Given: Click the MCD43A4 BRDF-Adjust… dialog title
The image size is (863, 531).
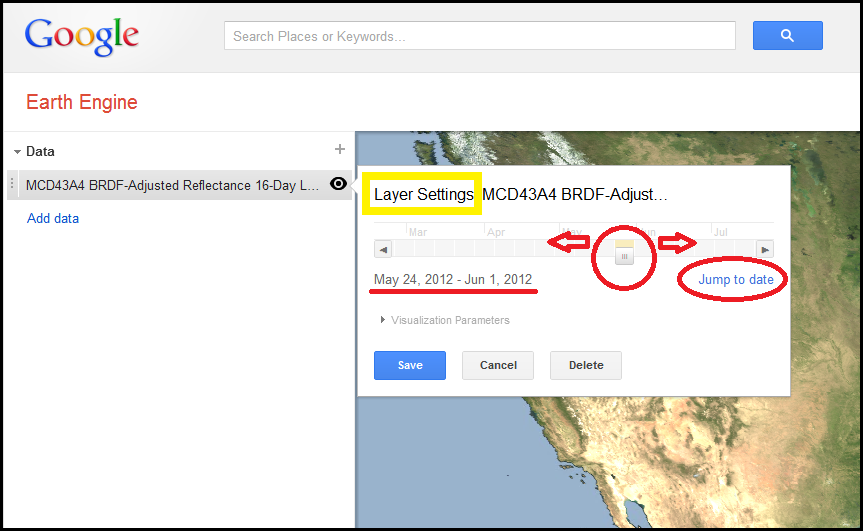Looking at the screenshot, I should (x=575, y=194).
